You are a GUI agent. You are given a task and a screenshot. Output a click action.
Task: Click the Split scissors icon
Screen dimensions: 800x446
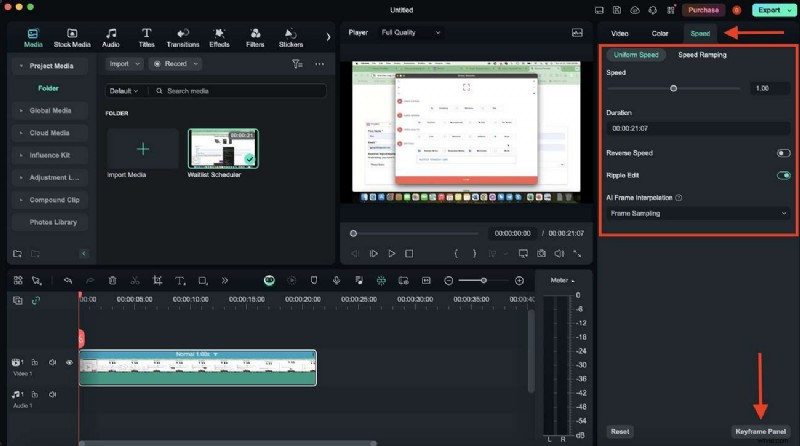pos(135,281)
